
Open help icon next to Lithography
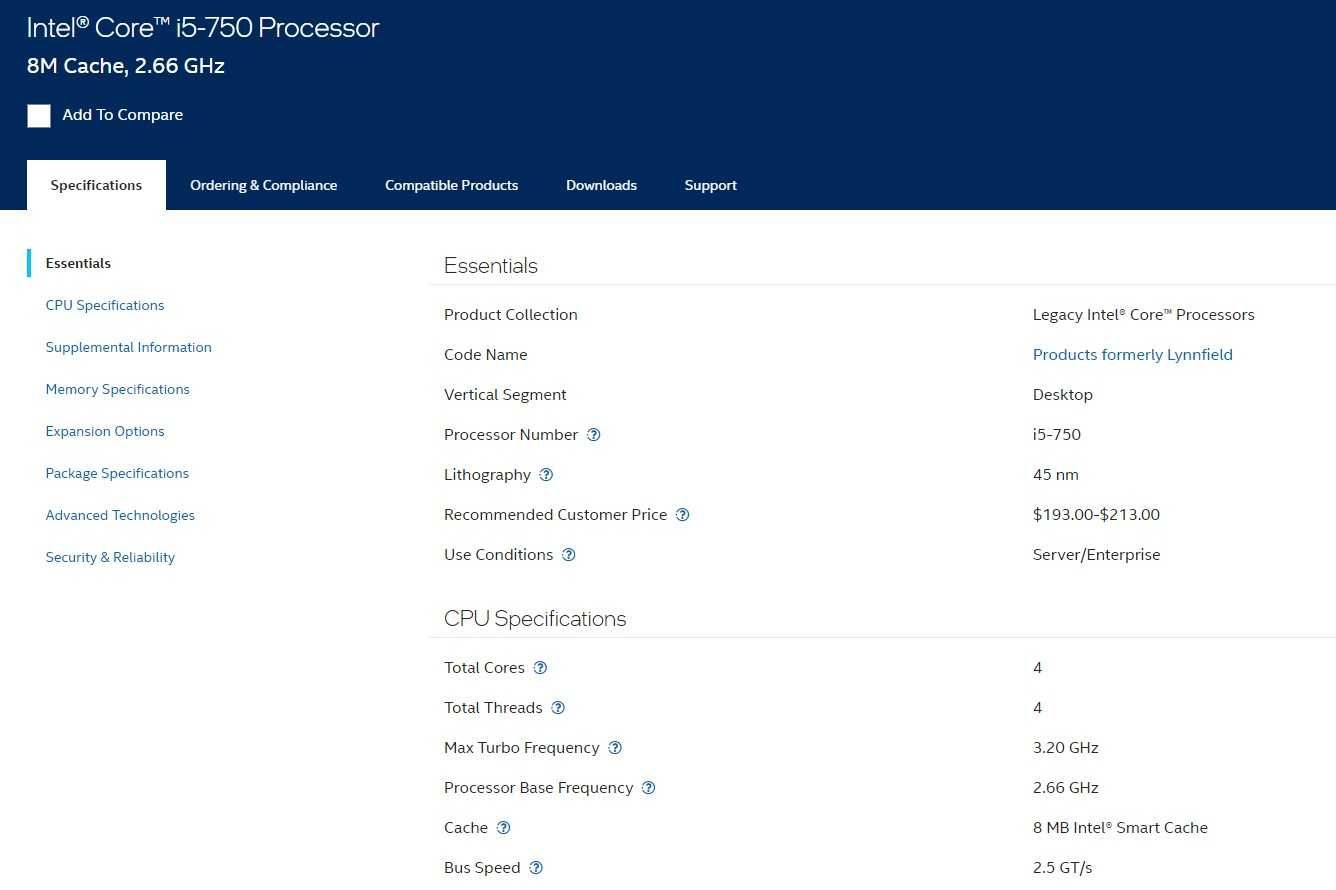click(546, 475)
